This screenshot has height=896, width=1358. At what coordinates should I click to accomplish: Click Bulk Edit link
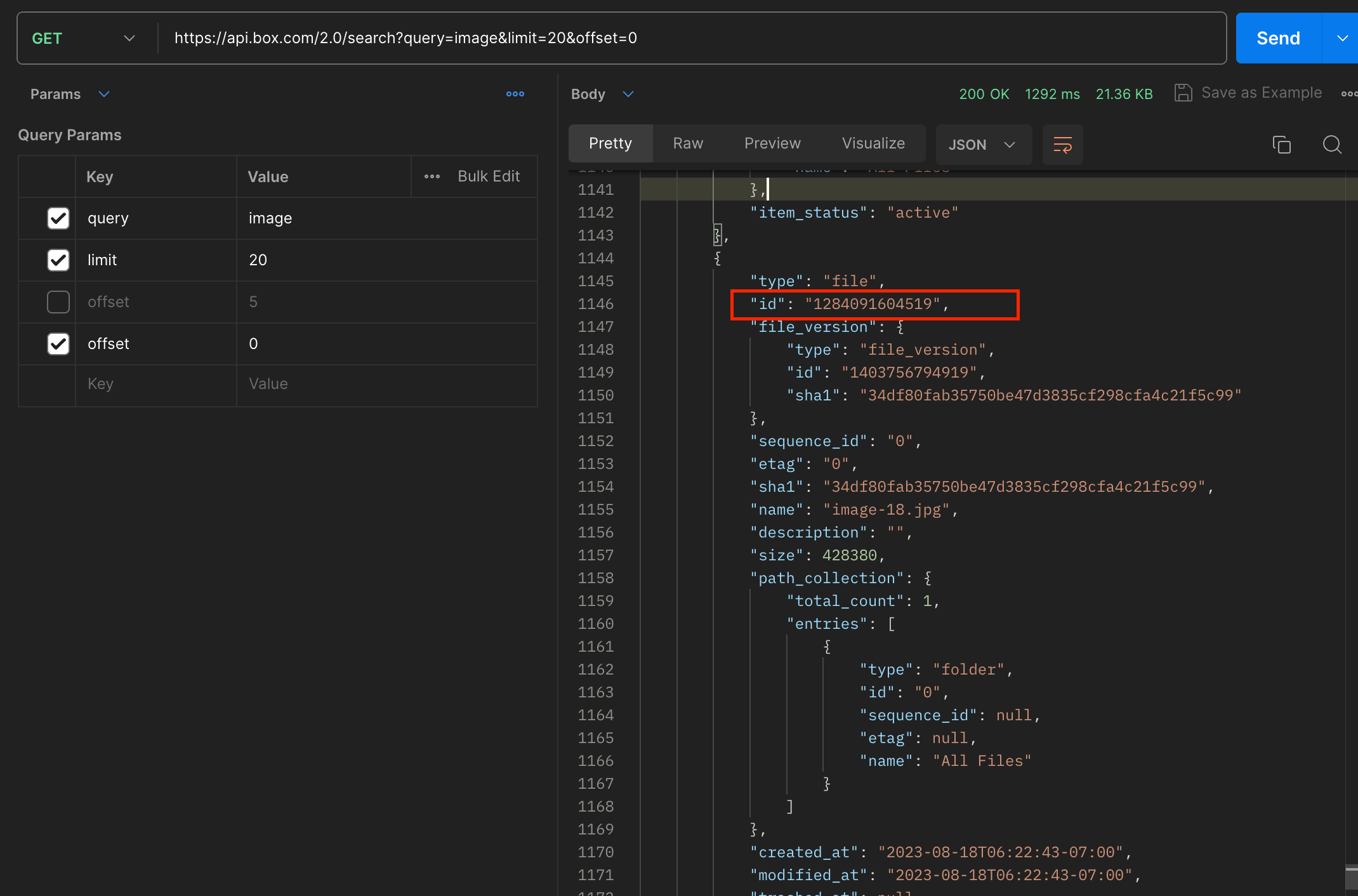click(489, 176)
